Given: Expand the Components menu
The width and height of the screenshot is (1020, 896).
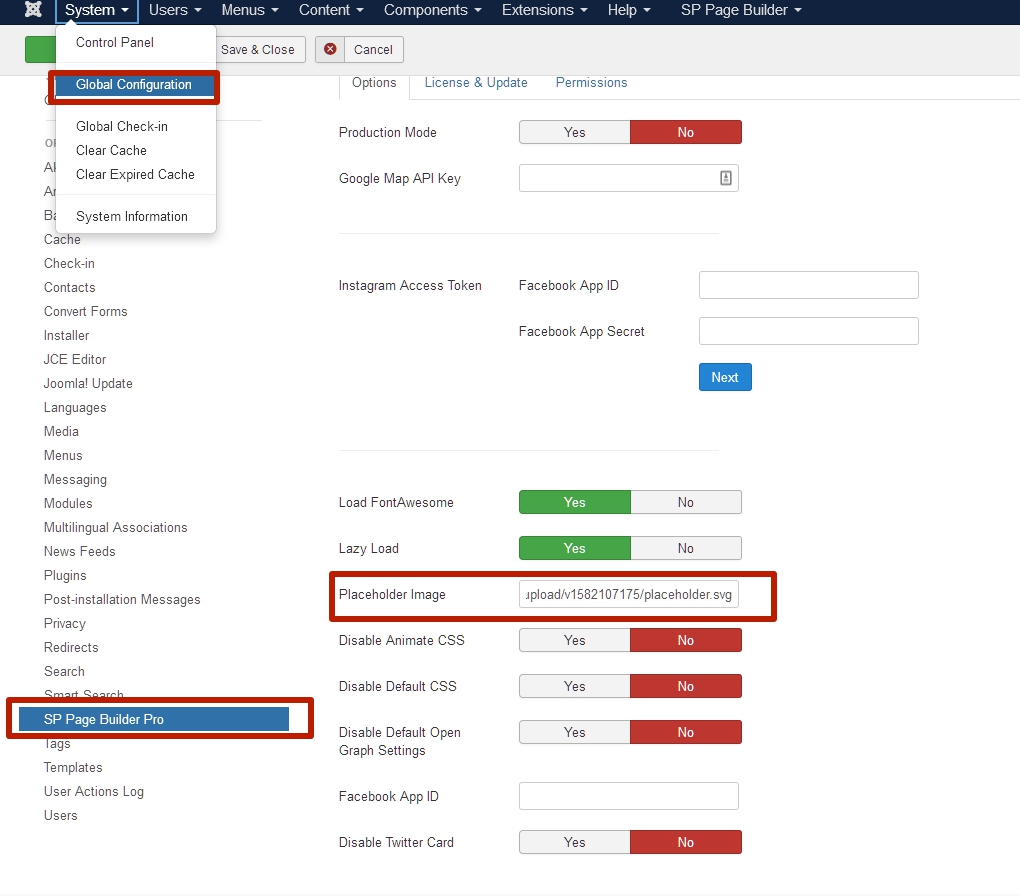Looking at the screenshot, I should click(432, 11).
